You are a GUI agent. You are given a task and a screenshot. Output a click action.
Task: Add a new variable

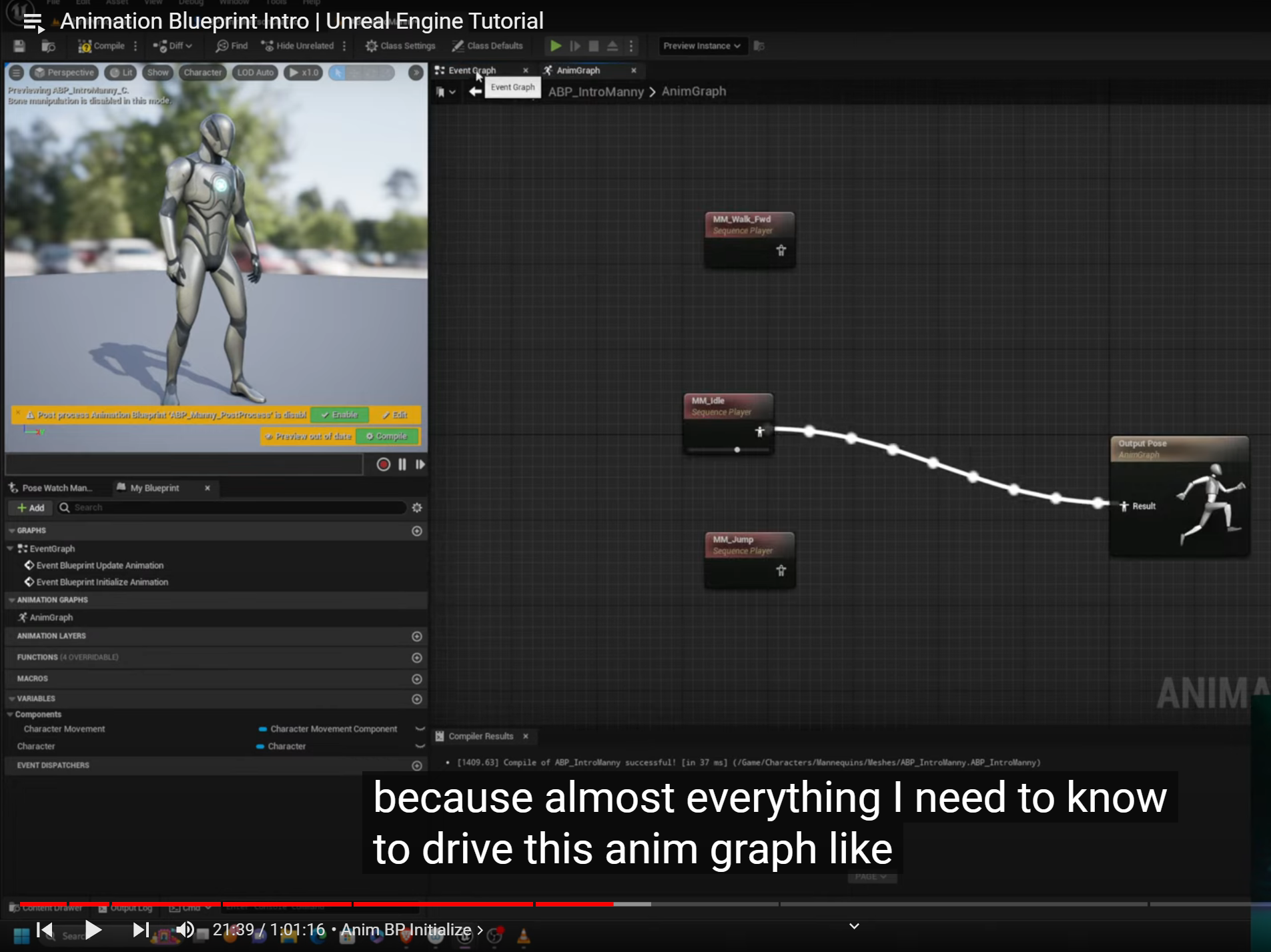417,699
